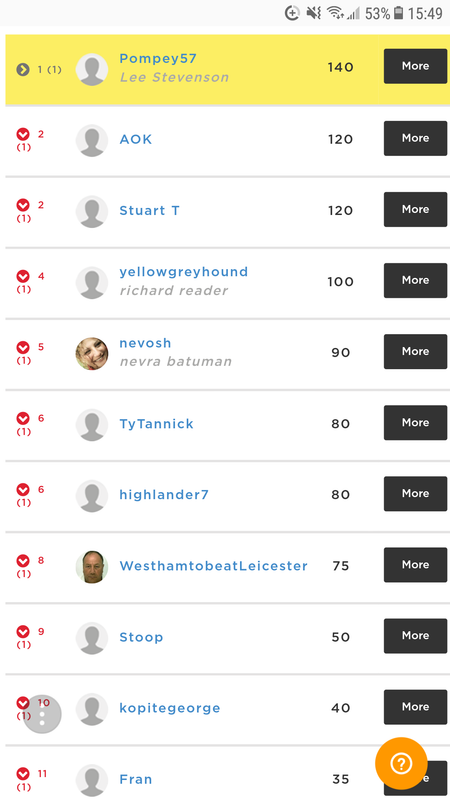The width and height of the screenshot is (450, 800).
Task: Click the More button for AOK
Action: (415, 138)
